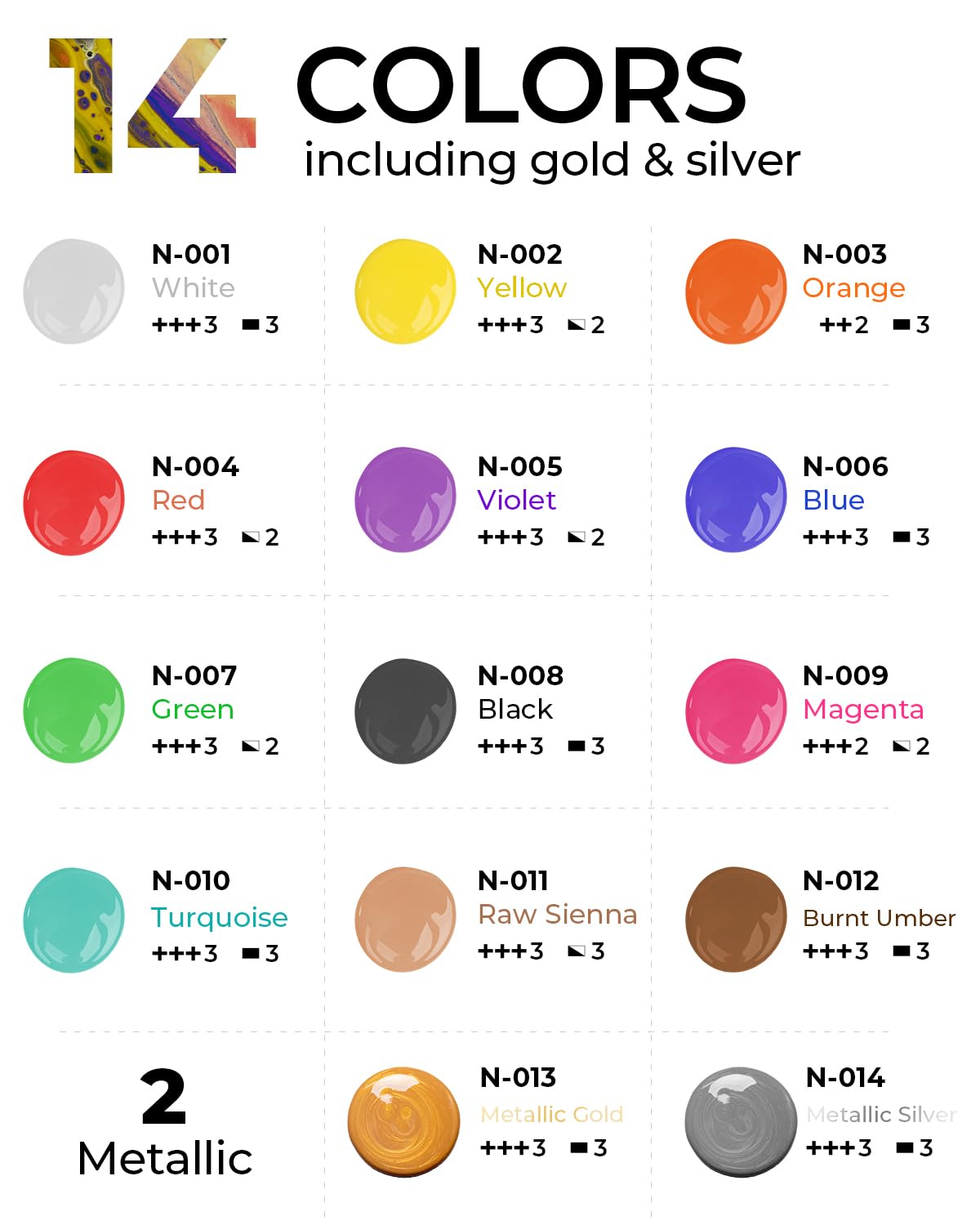Click the White paint blob swatch

[74, 291]
